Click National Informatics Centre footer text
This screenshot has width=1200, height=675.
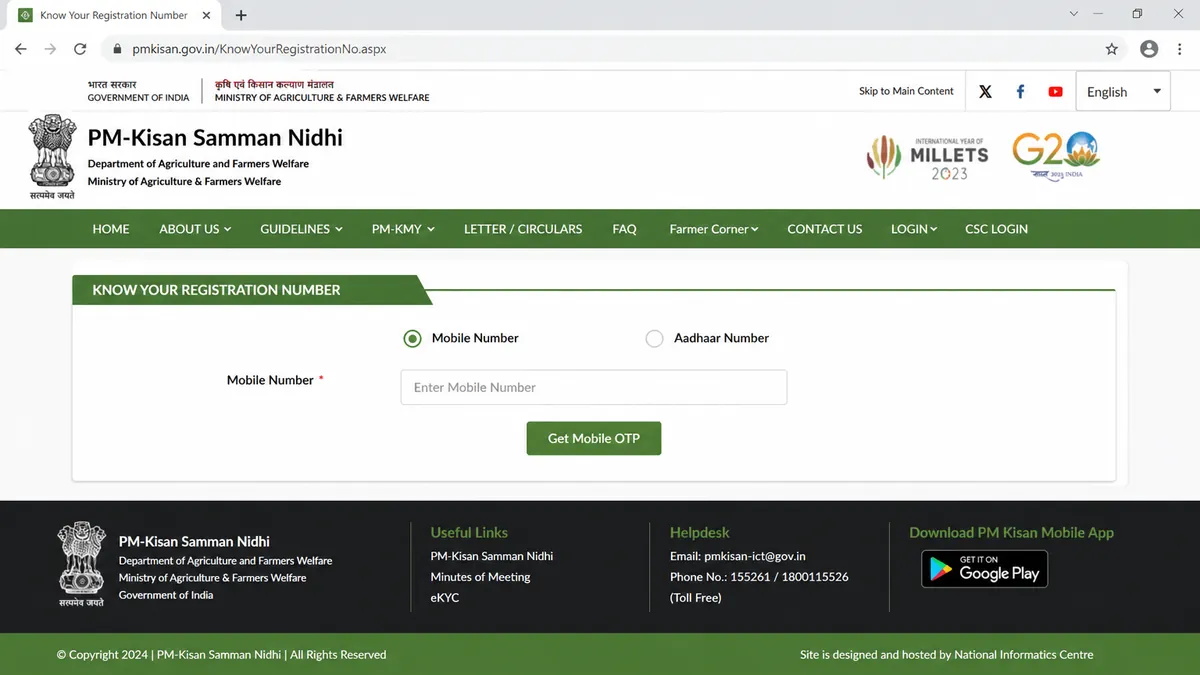(x=1024, y=655)
